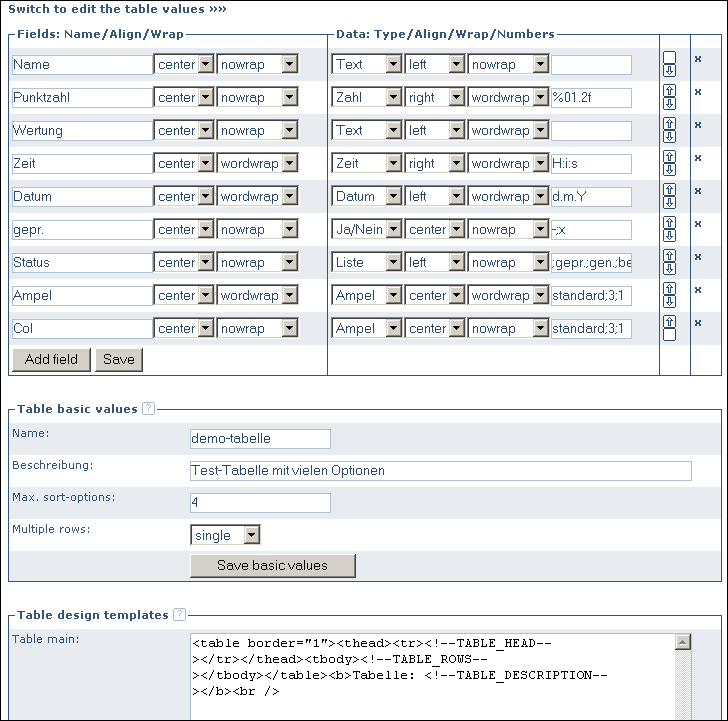Delete the gepr. field row
Screen dimensions: 728x721
coord(697,224)
